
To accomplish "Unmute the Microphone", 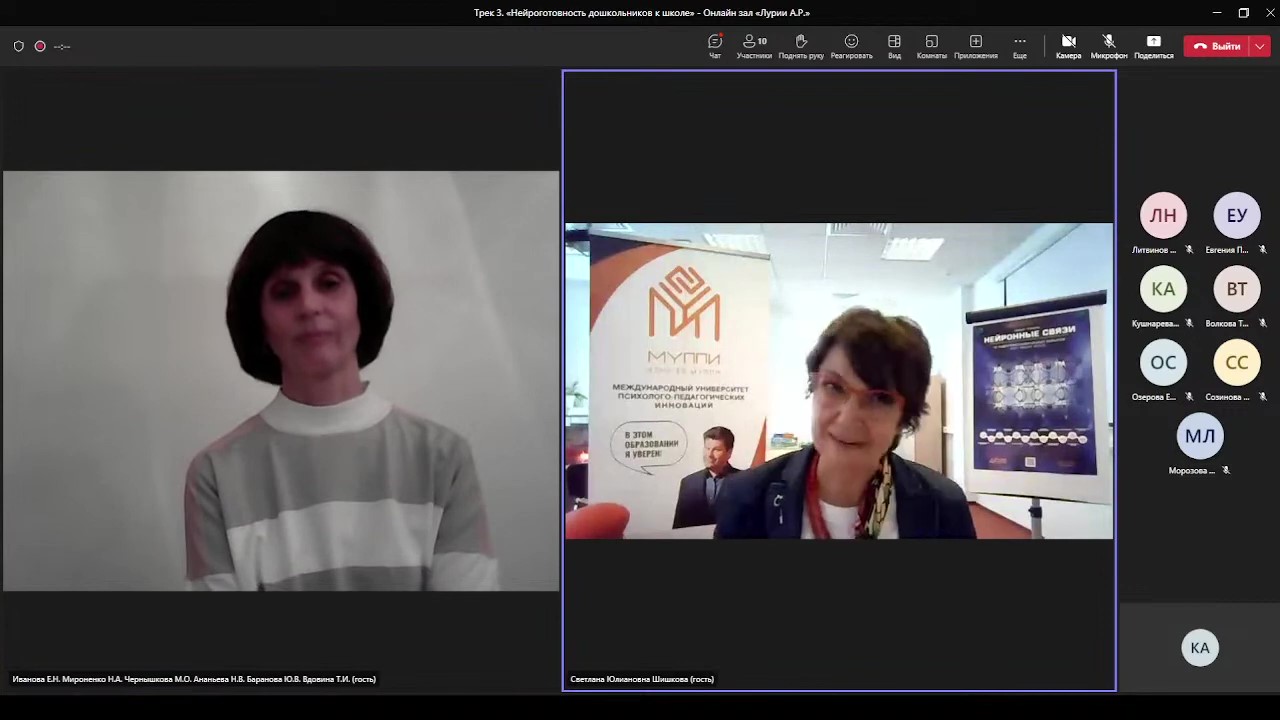I will point(1109,46).
